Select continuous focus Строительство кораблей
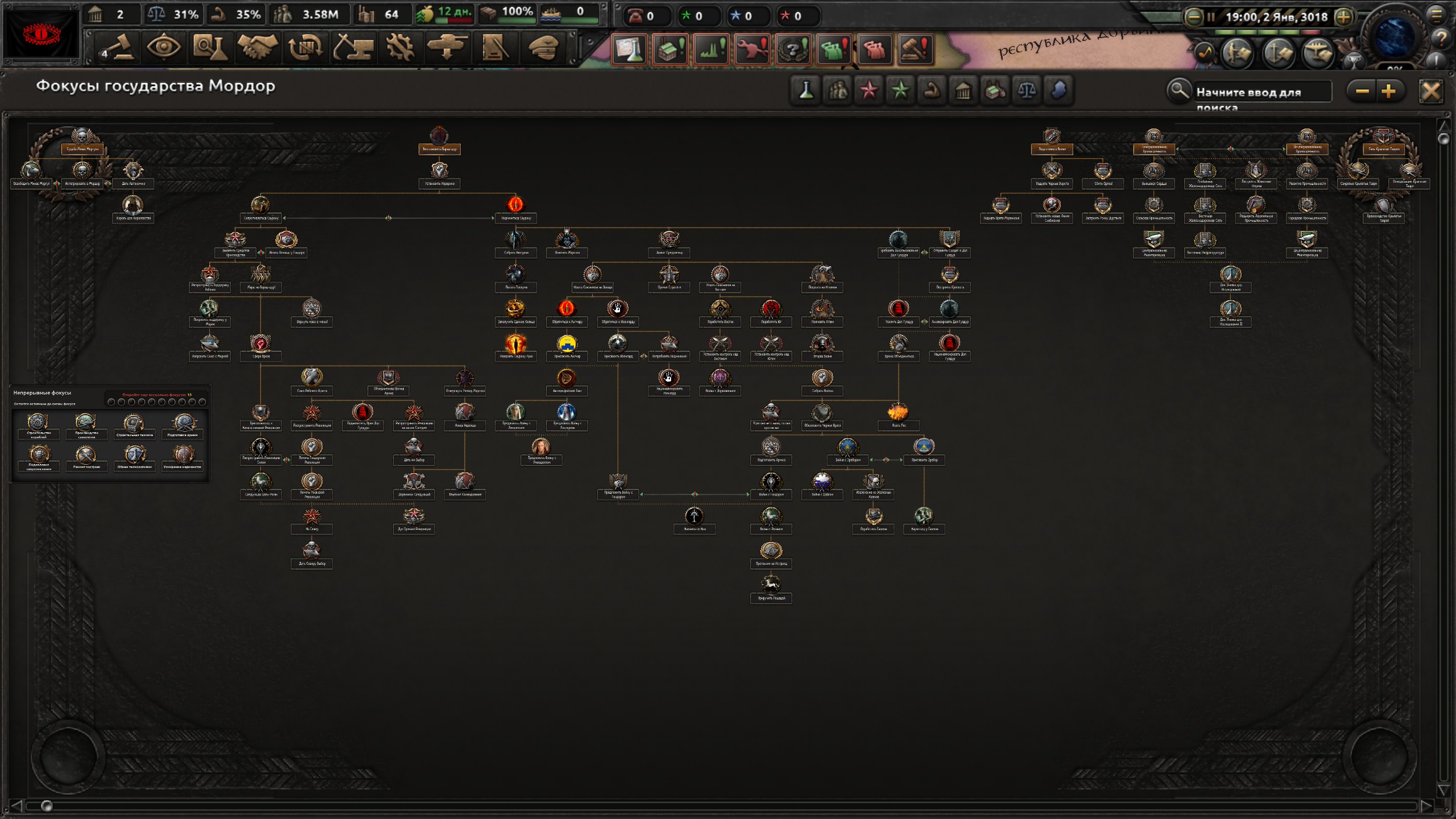The height and width of the screenshot is (819, 1456). [38, 426]
